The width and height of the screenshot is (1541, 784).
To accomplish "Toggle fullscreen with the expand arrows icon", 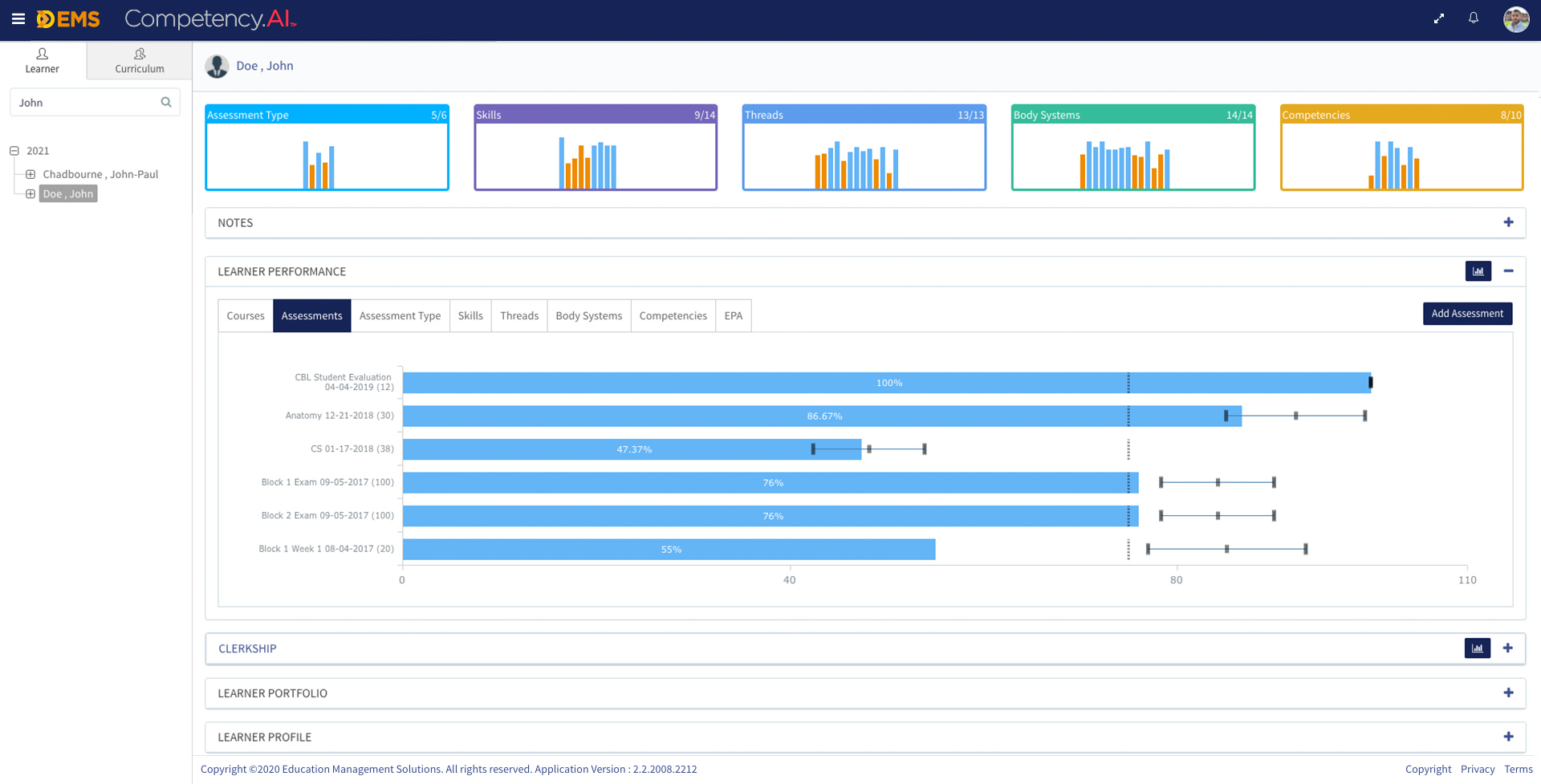I will [1438, 18].
